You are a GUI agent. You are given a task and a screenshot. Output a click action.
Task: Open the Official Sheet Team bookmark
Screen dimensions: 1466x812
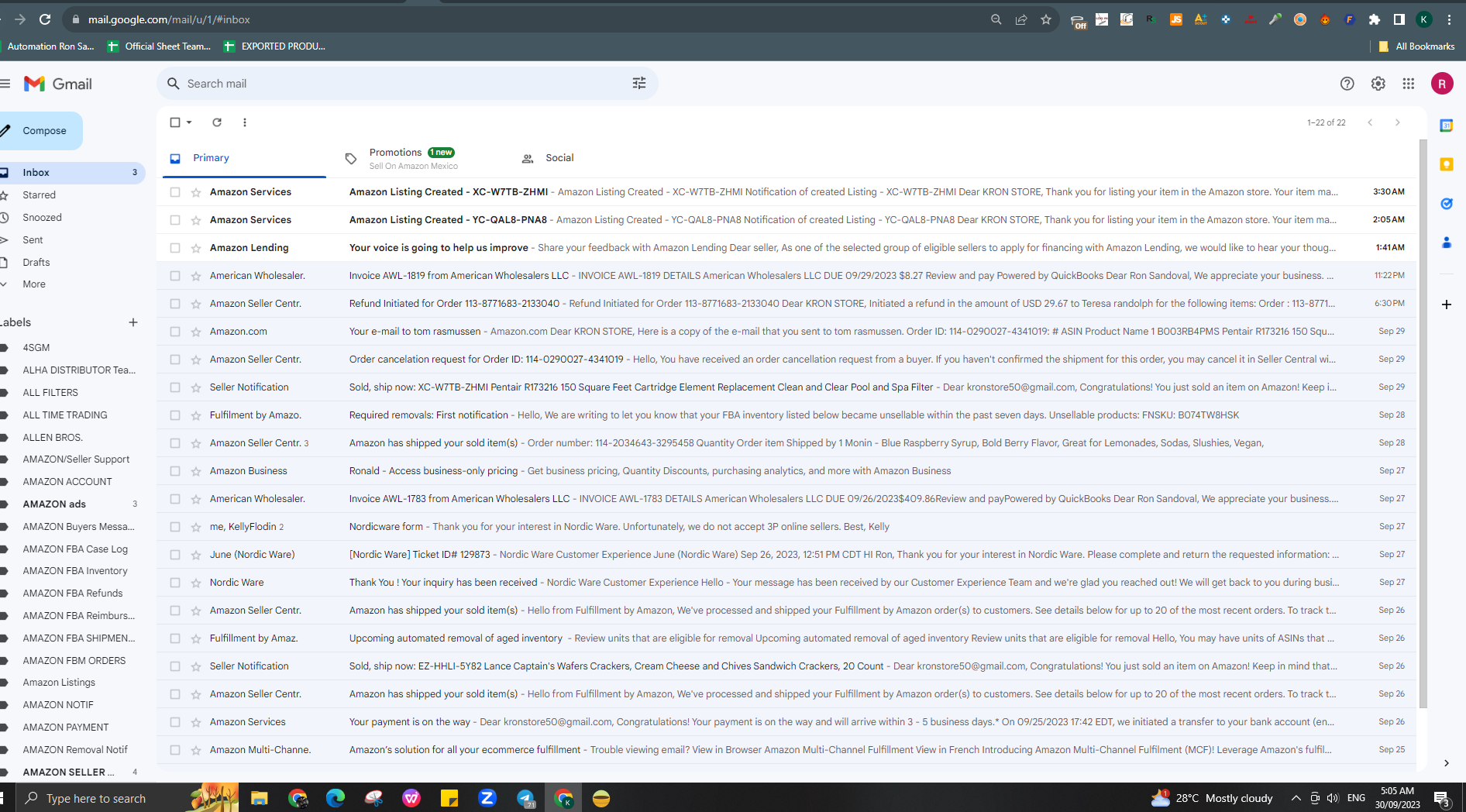(159, 46)
